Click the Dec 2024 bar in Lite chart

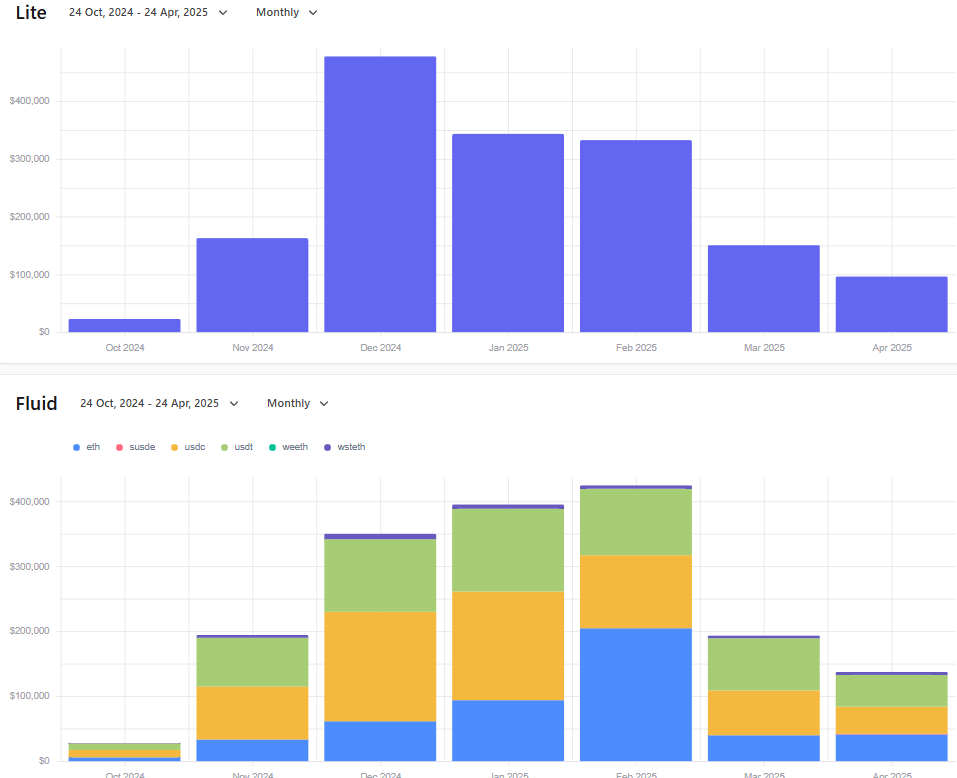point(380,194)
